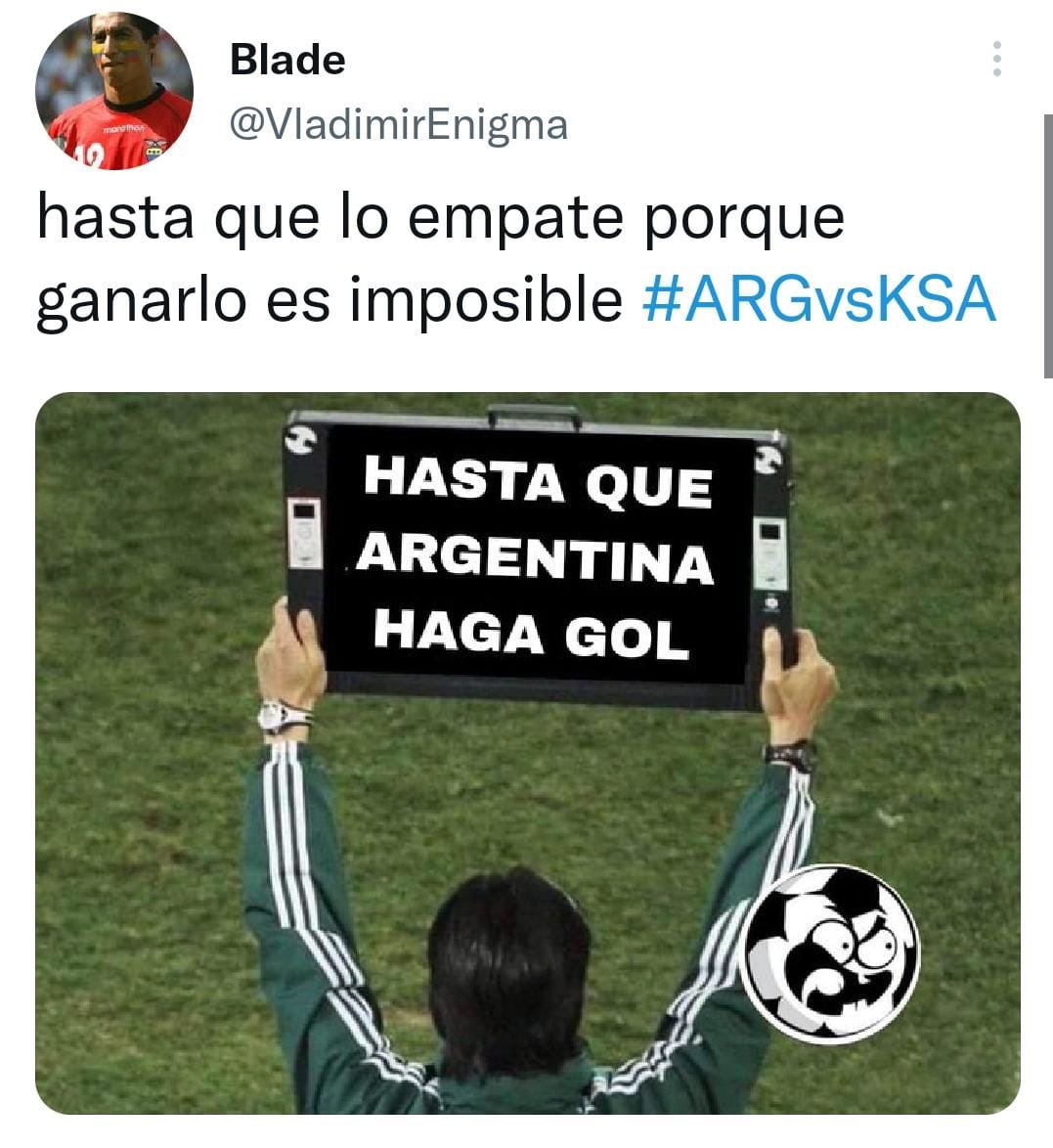Click the word ARGENTINA on the board
Screen dimensions: 1053x1148
click(x=535, y=559)
